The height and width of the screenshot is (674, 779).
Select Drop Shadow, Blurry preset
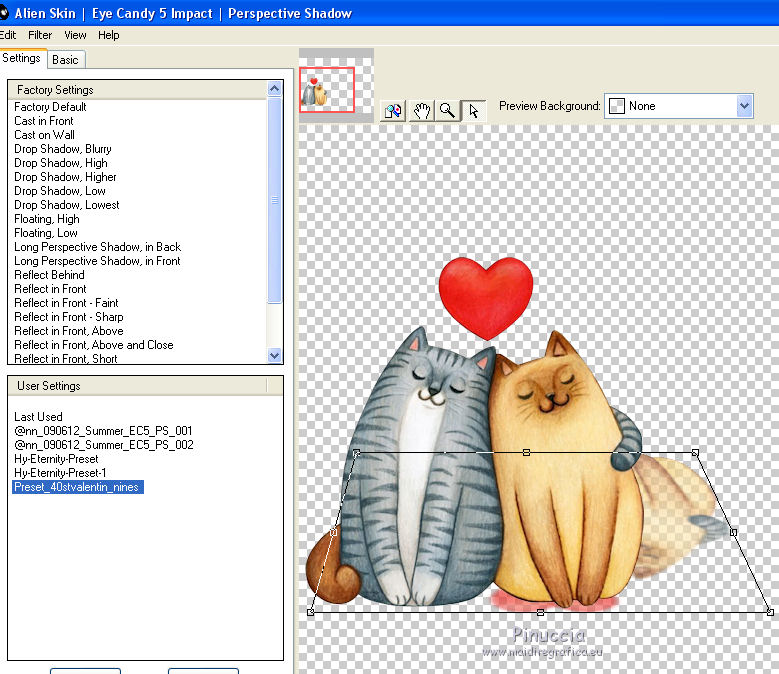tap(63, 149)
